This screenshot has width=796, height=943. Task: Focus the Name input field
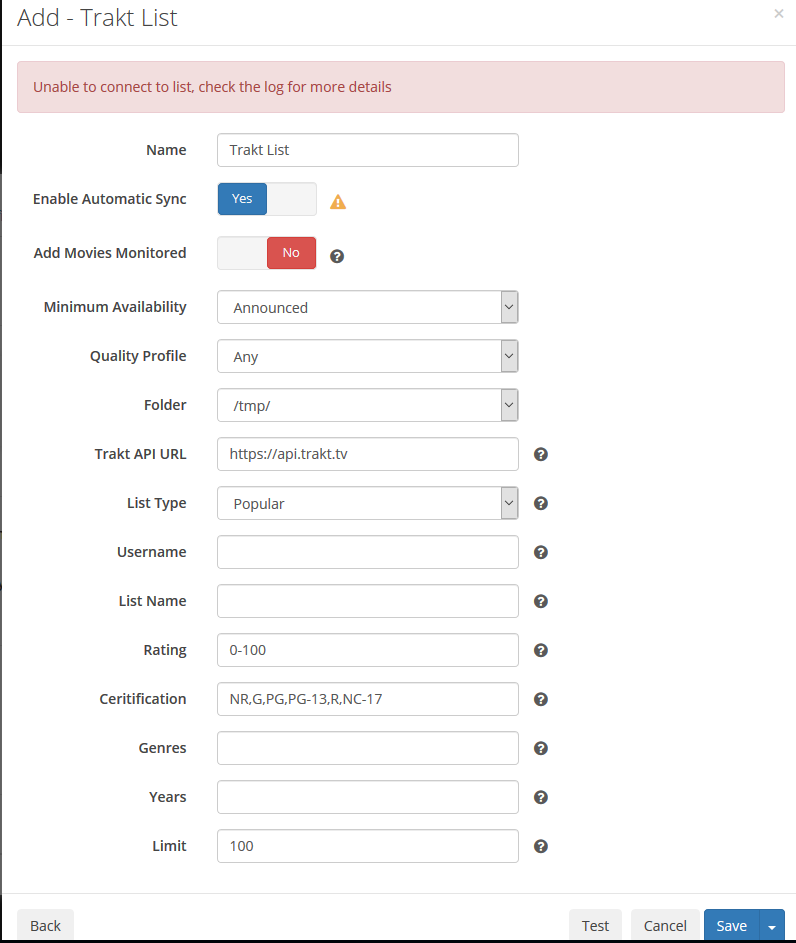point(368,150)
